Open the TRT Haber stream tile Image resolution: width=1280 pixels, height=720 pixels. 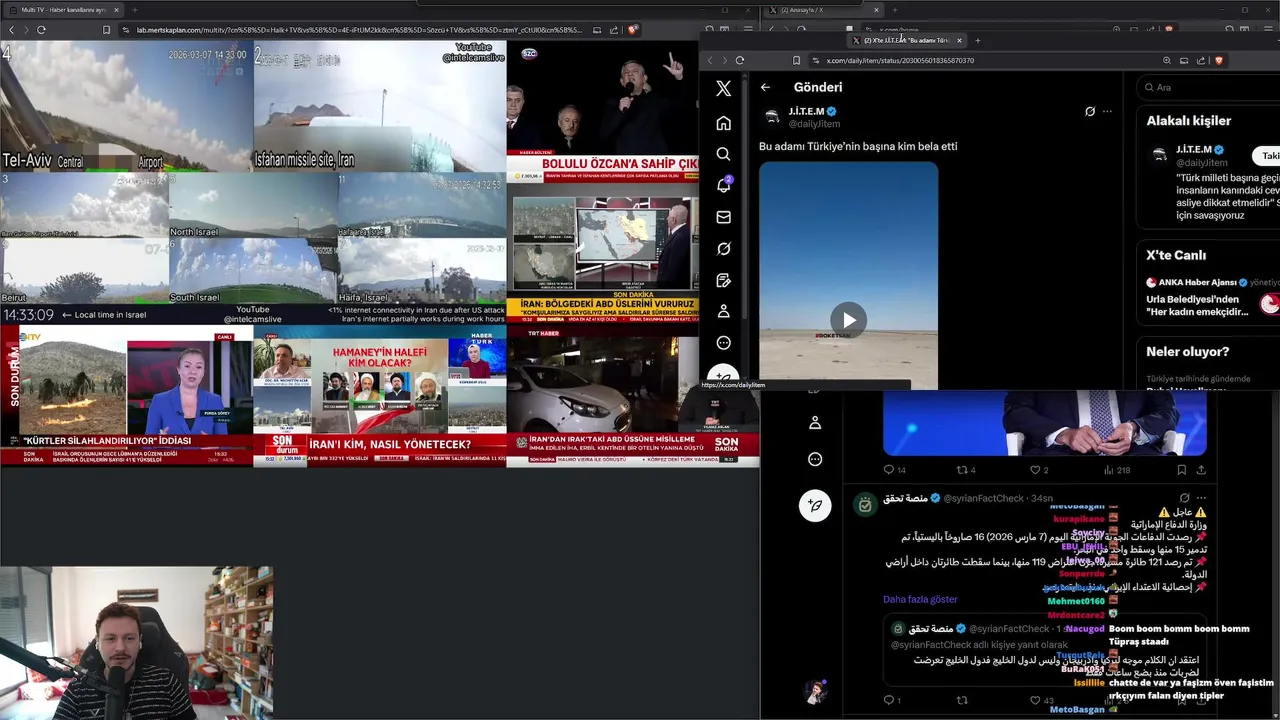[x=632, y=396]
